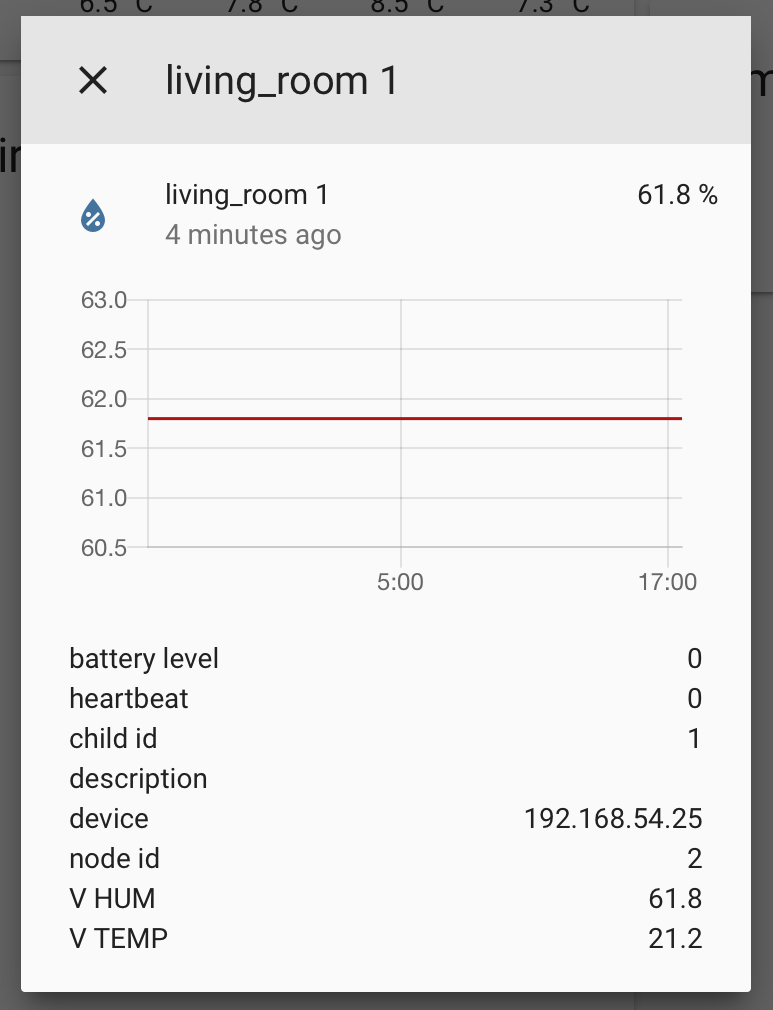This screenshot has width=773, height=1010.
Task: Click the '4 minutes ago' timestamp text
Action: tap(253, 235)
